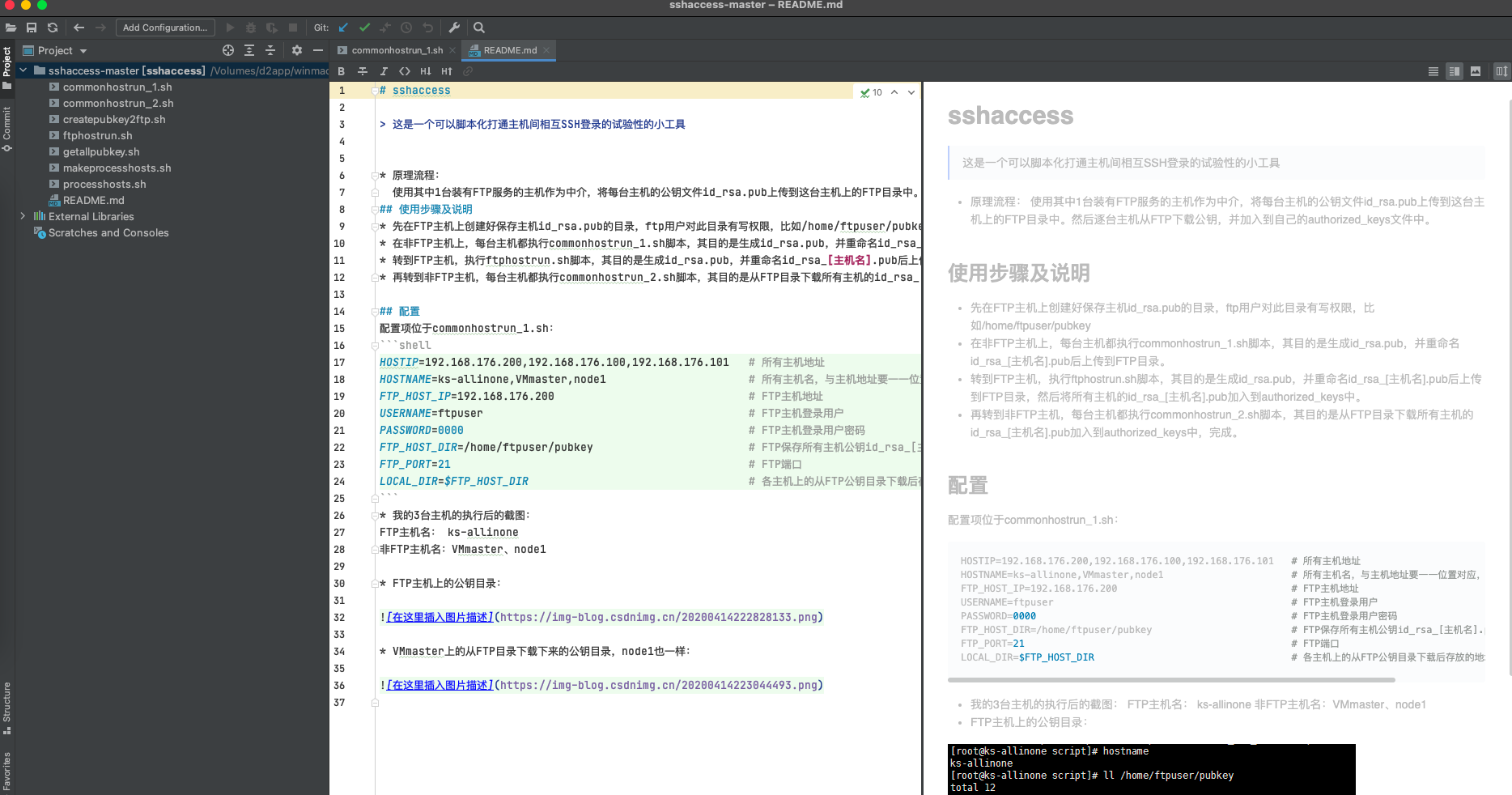Click Expand All in Project panel
1512x795 pixels.
[x=249, y=50]
